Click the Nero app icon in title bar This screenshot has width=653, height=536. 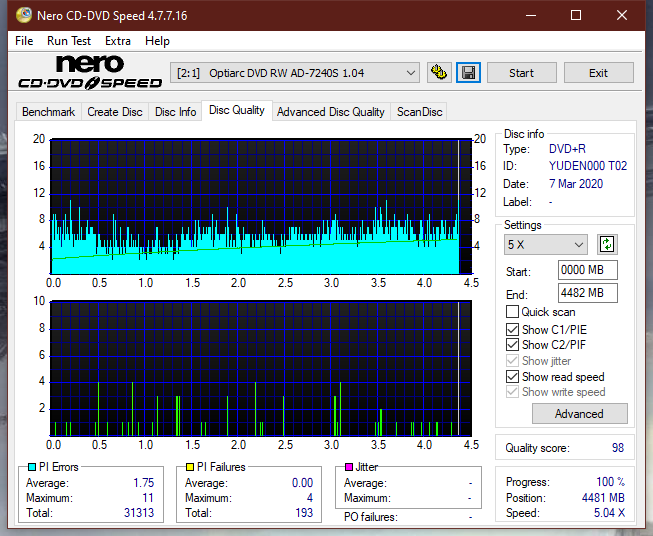coord(24,15)
